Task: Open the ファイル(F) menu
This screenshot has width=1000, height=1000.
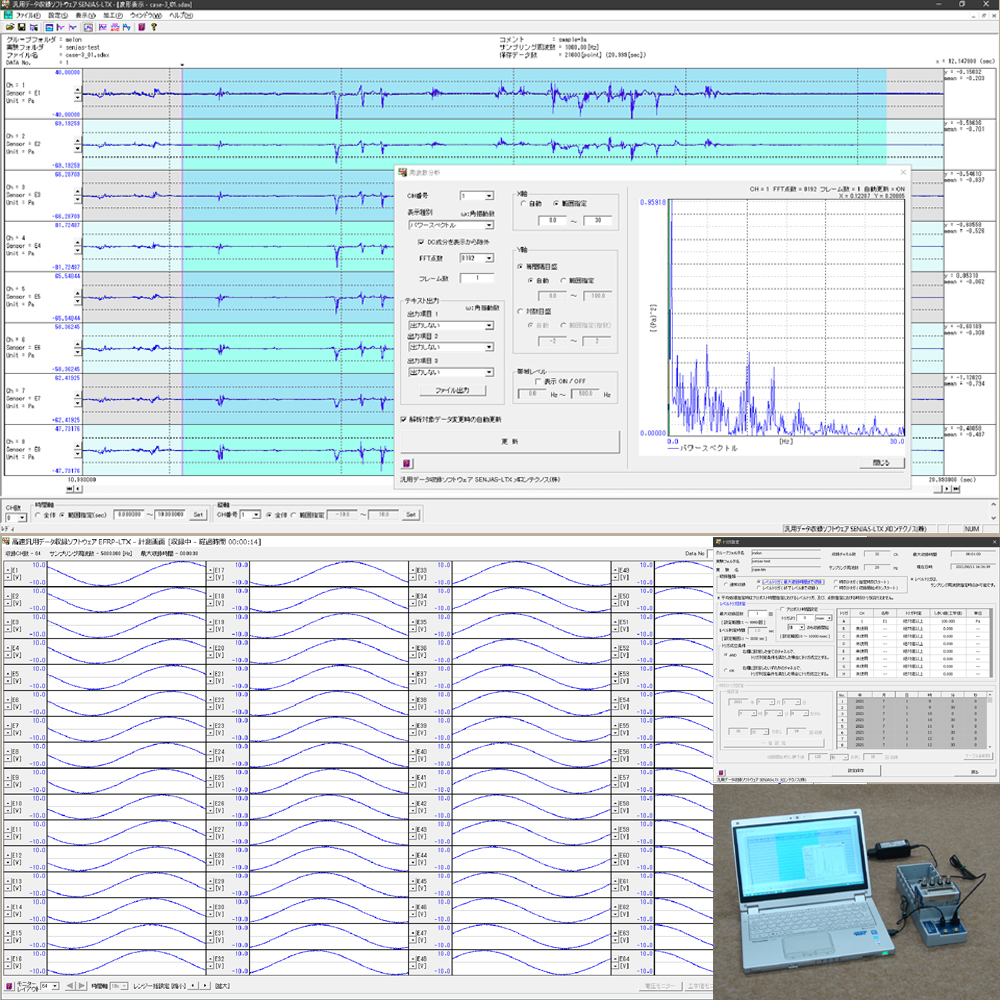Action: 27,15
